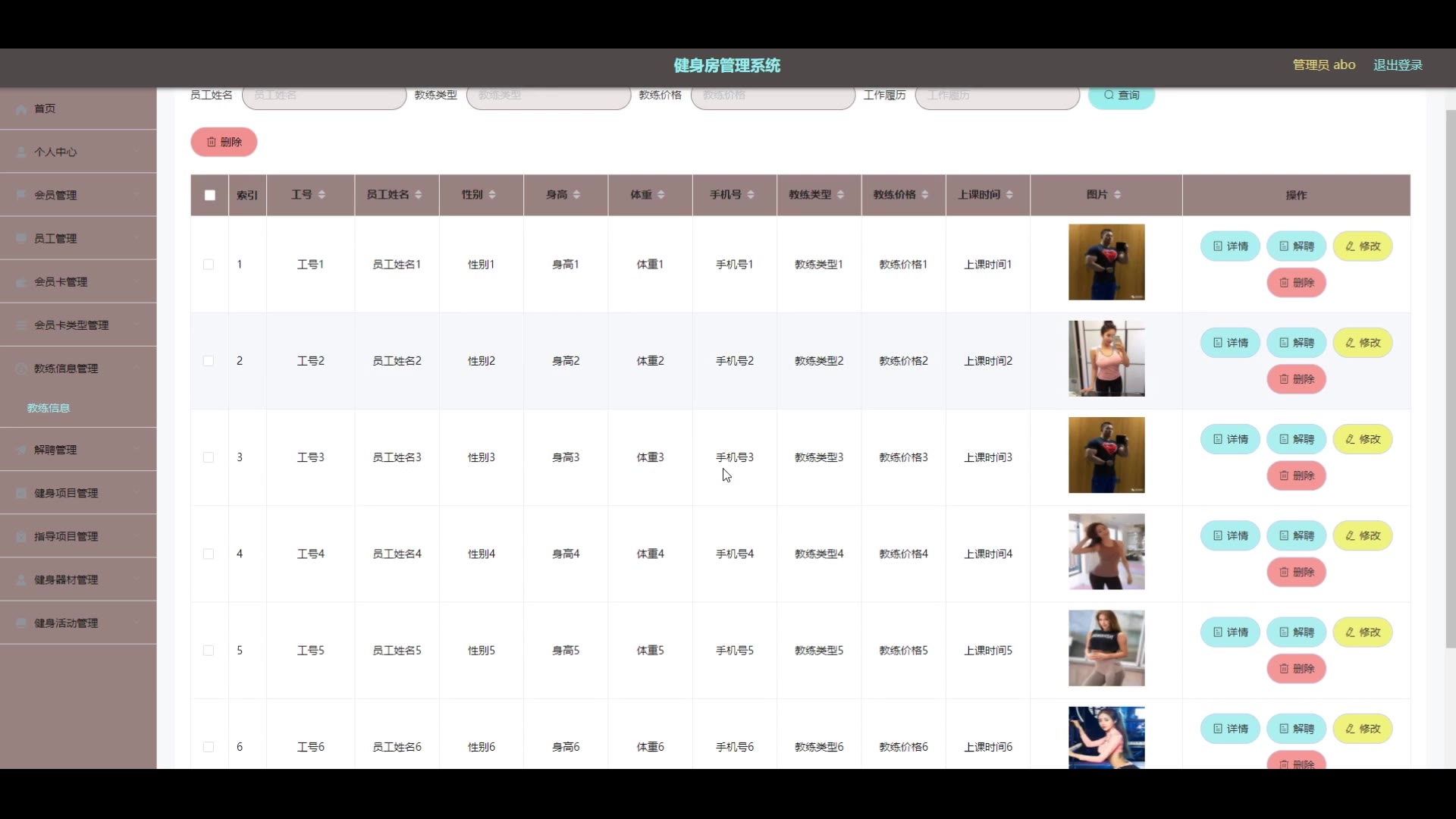
Task: Focus the 工作履历 search input
Action: click(x=998, y=96)
